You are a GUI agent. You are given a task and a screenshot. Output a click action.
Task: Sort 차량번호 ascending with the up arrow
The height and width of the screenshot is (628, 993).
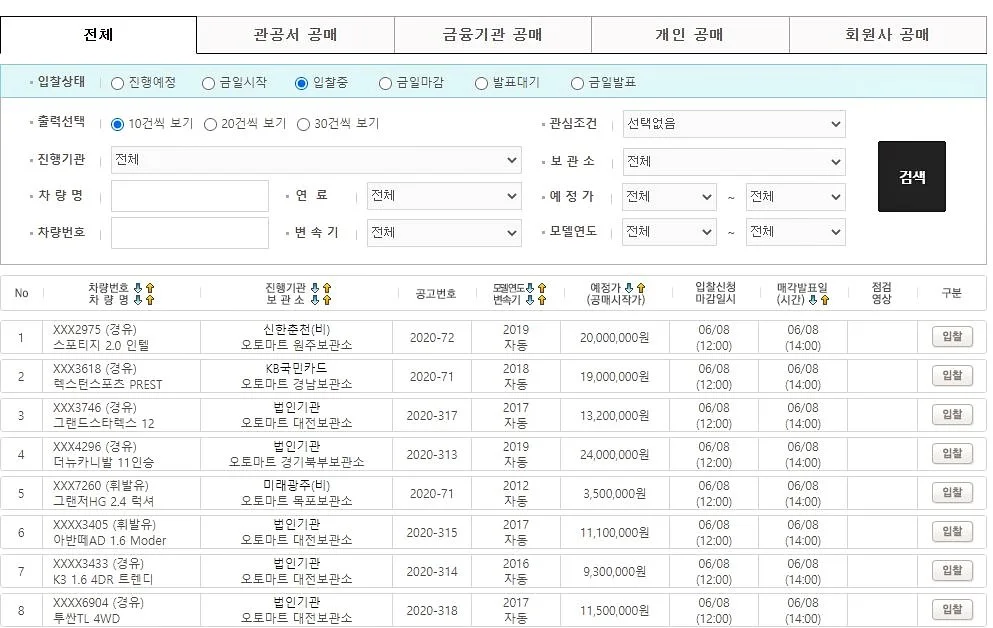click(150, 288)
